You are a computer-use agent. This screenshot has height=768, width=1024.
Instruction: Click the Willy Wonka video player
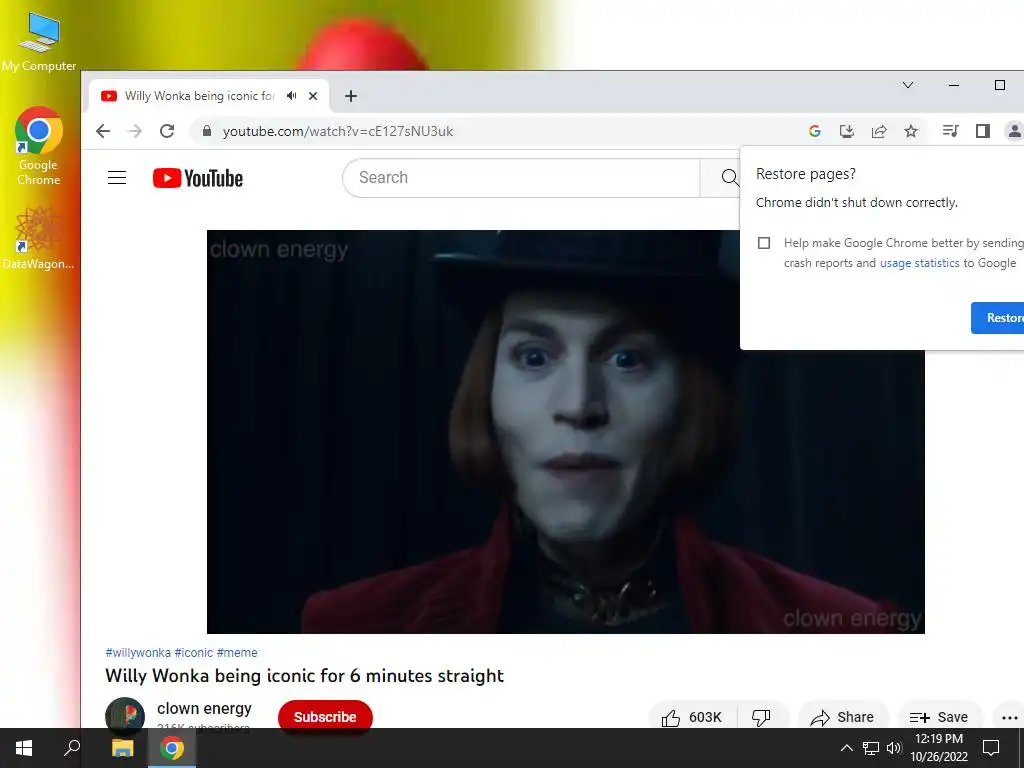coord(566,432)
